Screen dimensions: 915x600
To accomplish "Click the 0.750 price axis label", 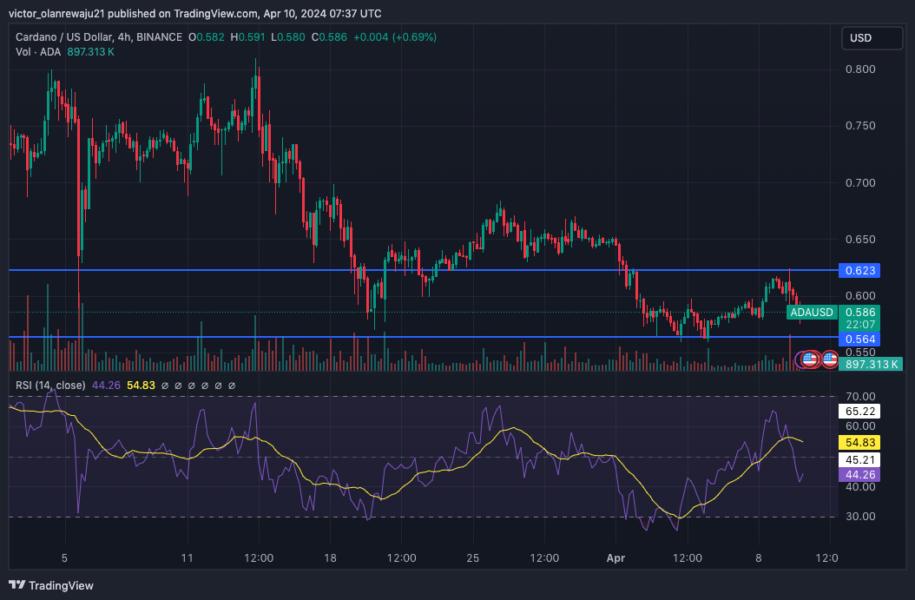I will pyautogui.click(x=860, y=125).
